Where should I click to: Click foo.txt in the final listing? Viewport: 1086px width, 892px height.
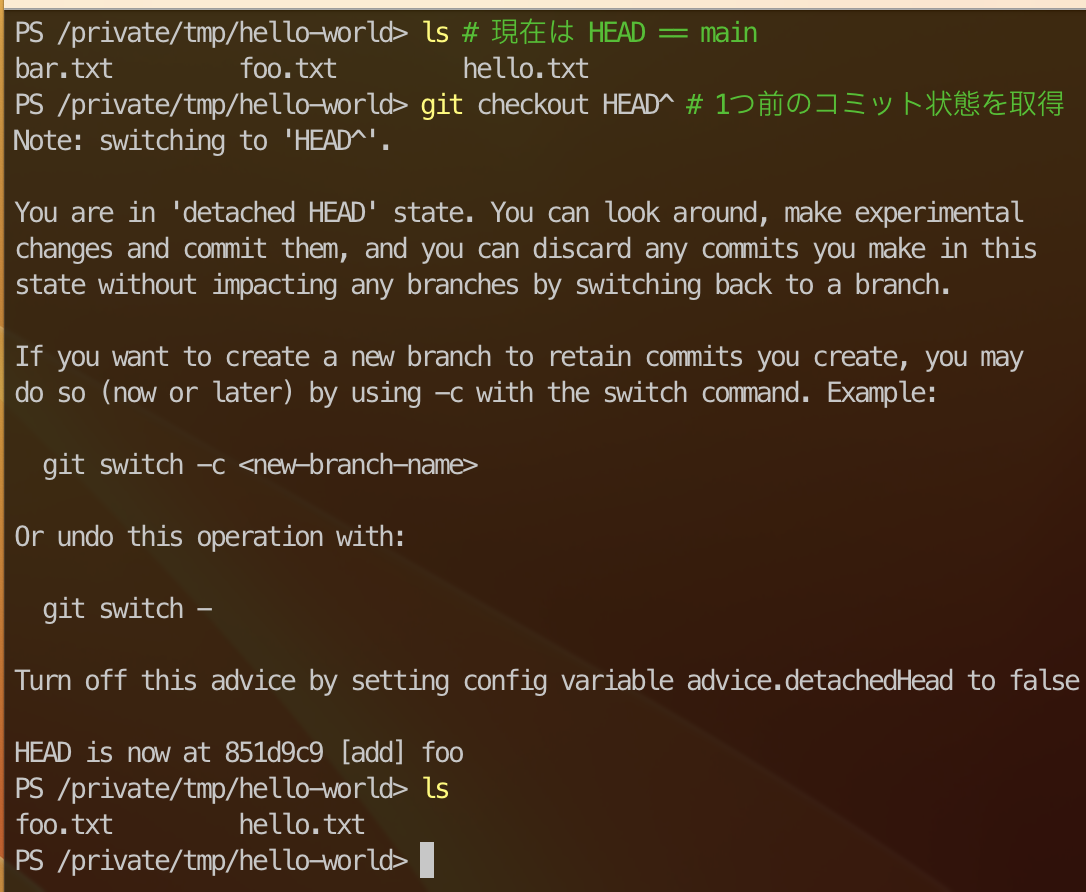coord(64,825)
